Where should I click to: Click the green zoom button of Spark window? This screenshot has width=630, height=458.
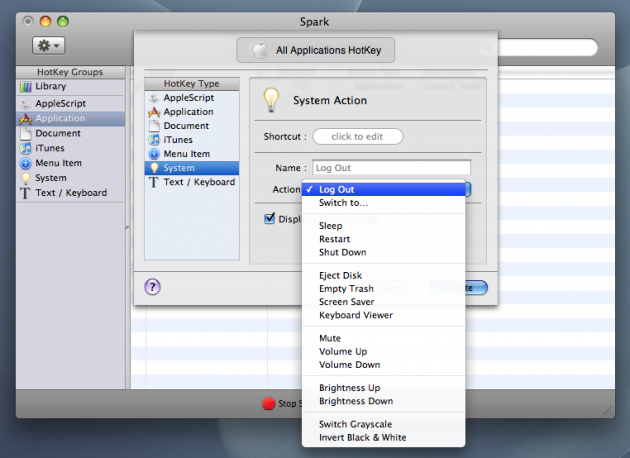pyautogui.click(x=63, y=21)
